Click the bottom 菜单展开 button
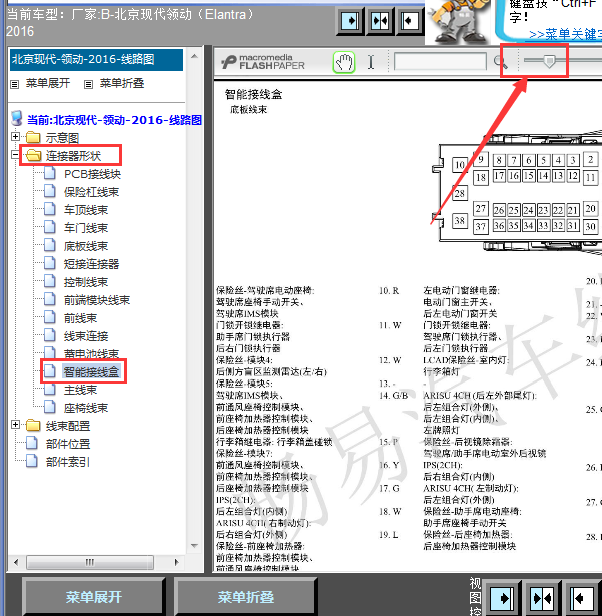The image size is (602, 616). coord(94,597)
